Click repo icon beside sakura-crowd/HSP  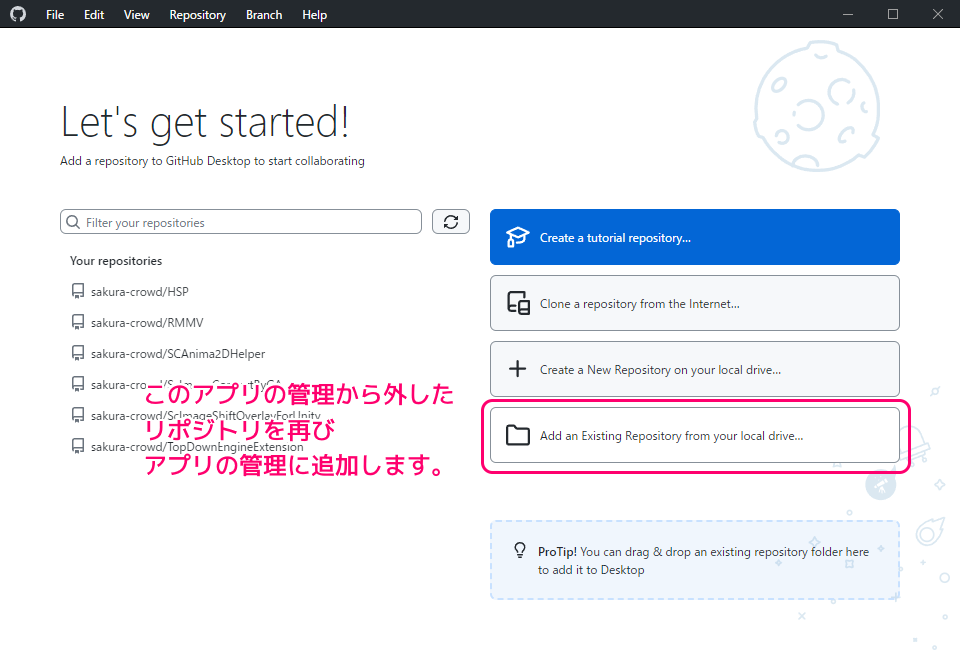point(78,291)
